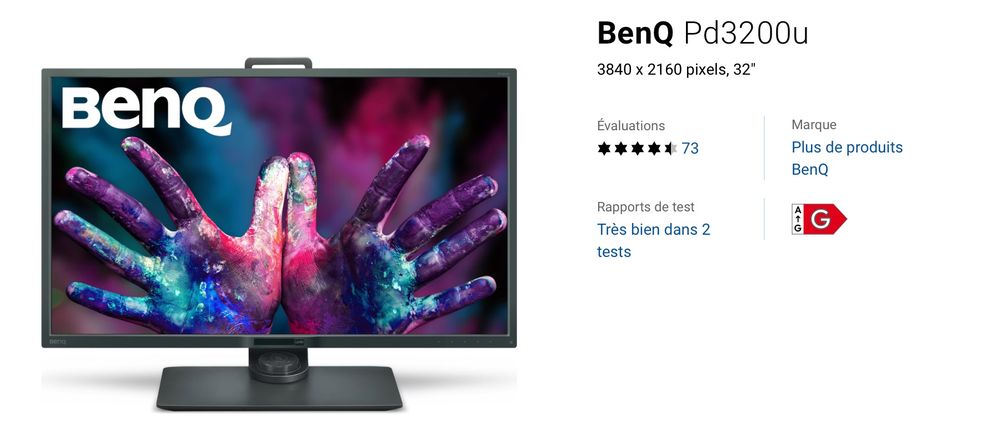The width and height of the screenshot is (1000, 439).
Task: Click the monitor's rectangular stand base
Action: pyautogui.click(x=279, y=388)
